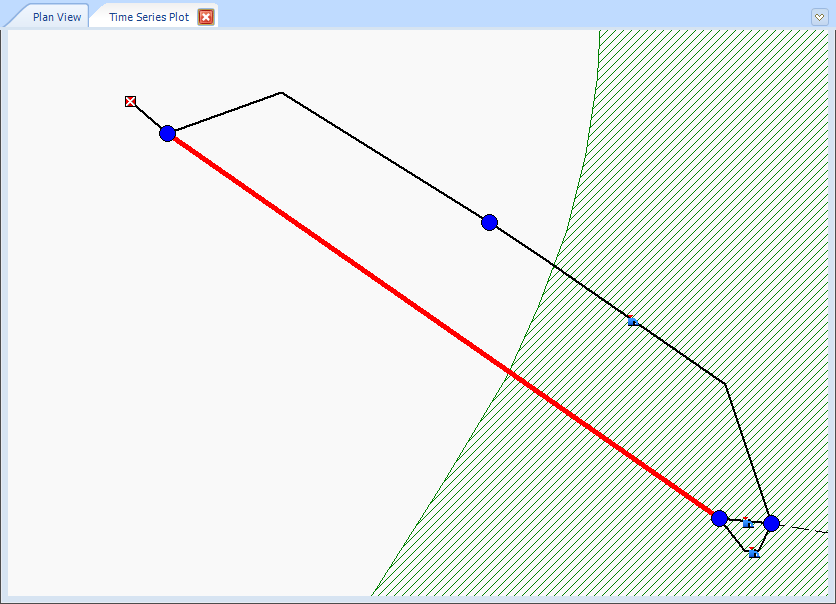Click the small blue node between the two bottom junctions
The width and height of the screenshot is (836, 604).
point(746,522)
